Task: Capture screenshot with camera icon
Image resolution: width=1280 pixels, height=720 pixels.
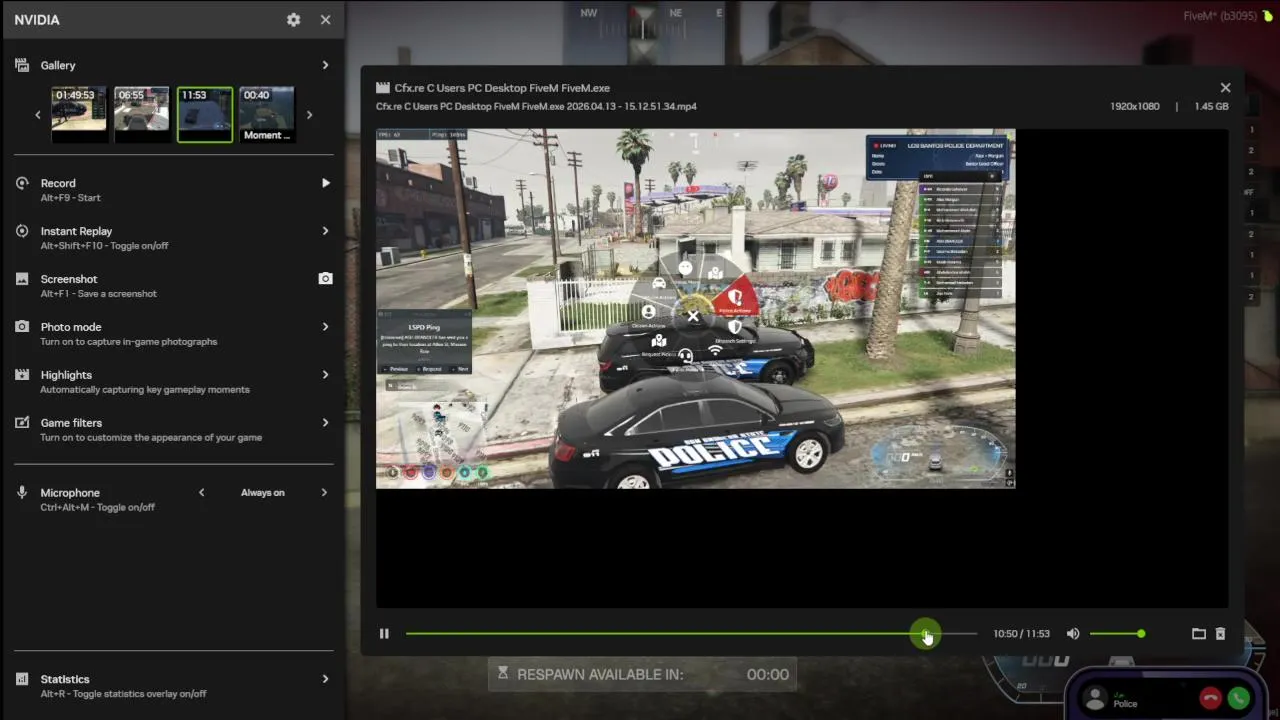Action: (x=325, y=279)
